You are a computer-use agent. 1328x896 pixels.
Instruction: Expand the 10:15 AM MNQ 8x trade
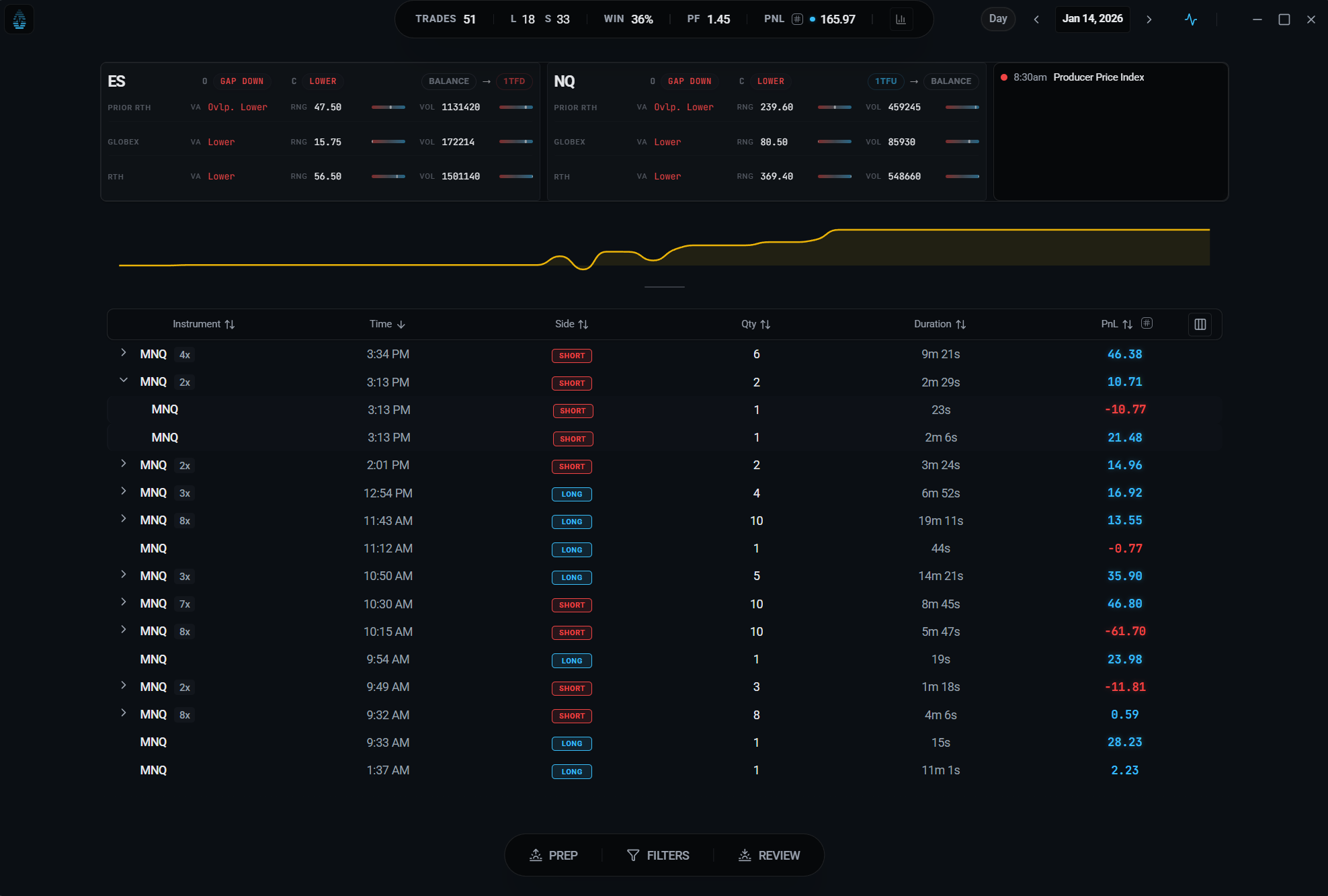pyautogui.click(x=124, y=630)
